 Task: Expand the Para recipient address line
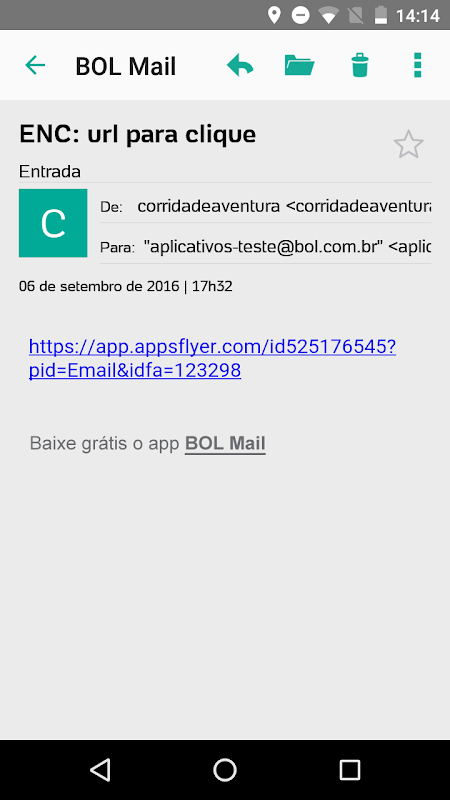pos(265,247)
